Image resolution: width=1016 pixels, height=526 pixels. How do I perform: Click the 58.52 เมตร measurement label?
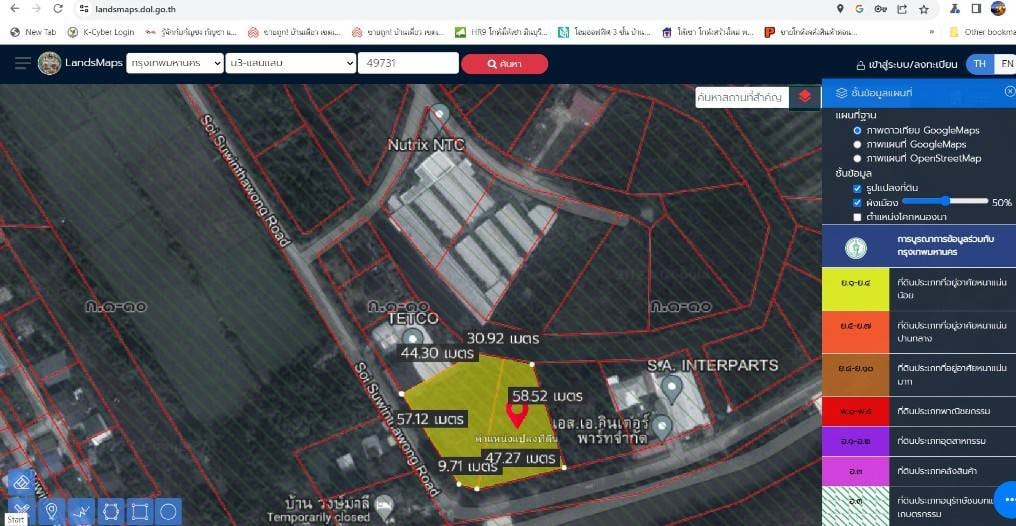[x=548, y=396]
